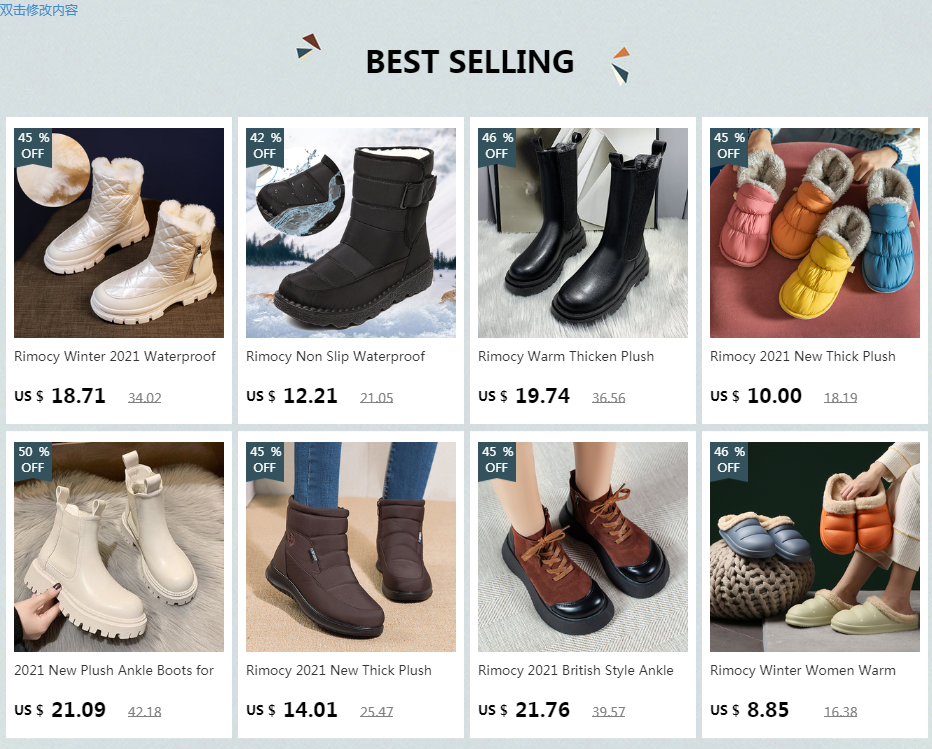
Task: Click the brown thick plush boots photo
Action: [x=351, y=547]
